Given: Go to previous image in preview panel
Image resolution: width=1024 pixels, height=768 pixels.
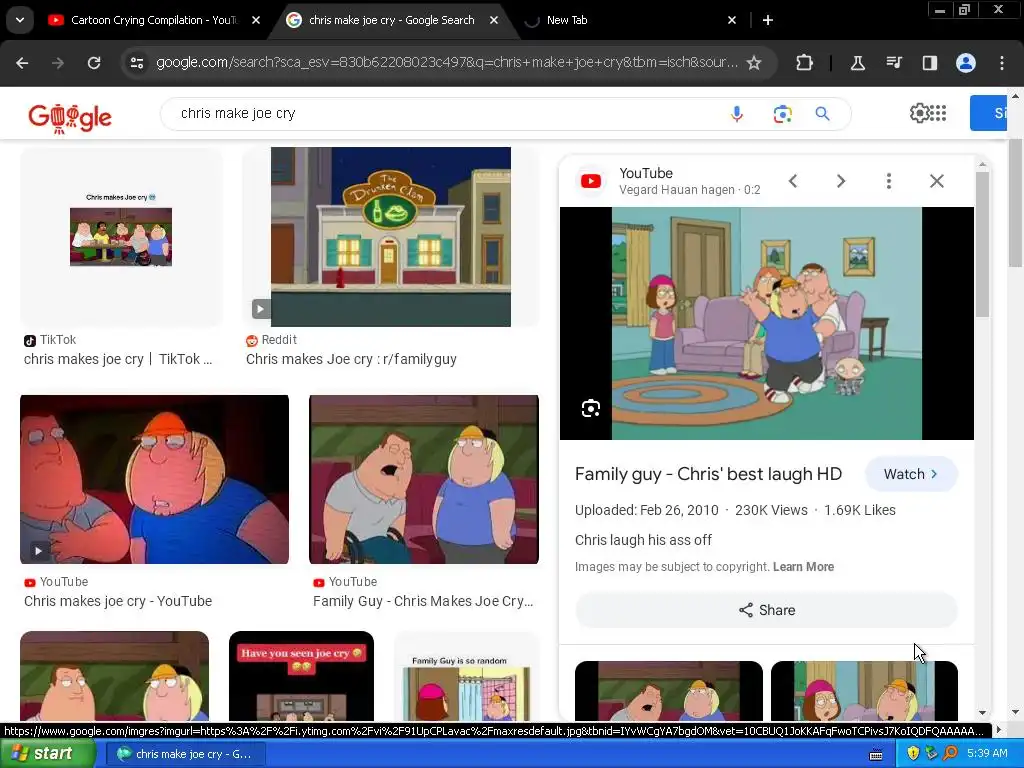Looking at the screenshot, I should 793,181.
